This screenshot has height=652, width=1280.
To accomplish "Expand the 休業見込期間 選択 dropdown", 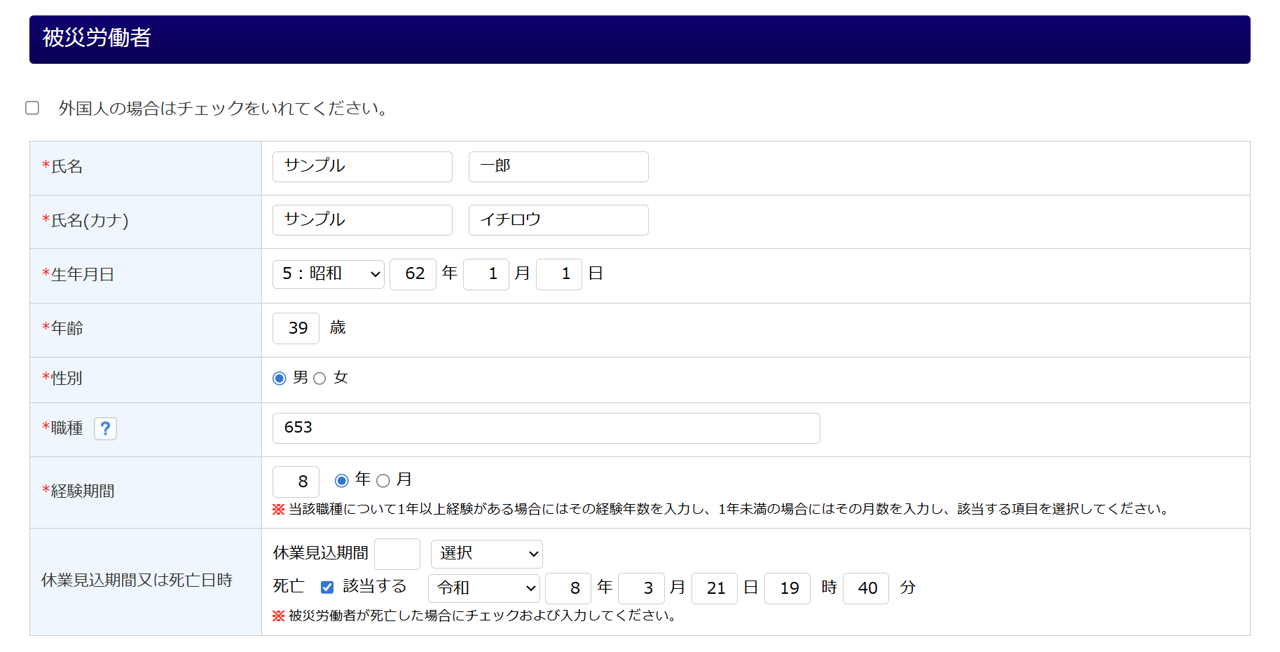I will pyautogui.click(x=486, y=553).
